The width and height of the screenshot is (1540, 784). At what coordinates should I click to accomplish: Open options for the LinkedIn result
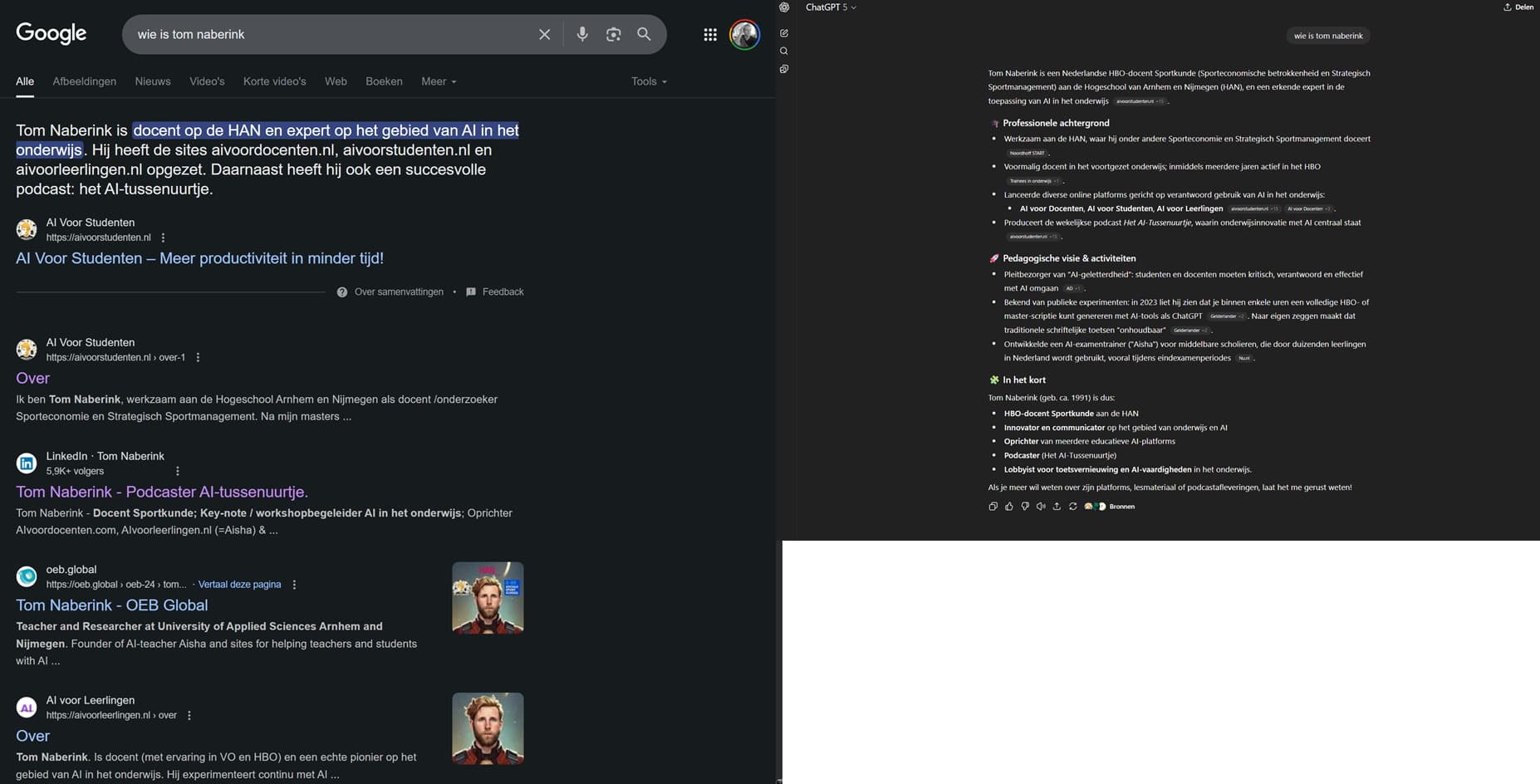coord(177,471)
